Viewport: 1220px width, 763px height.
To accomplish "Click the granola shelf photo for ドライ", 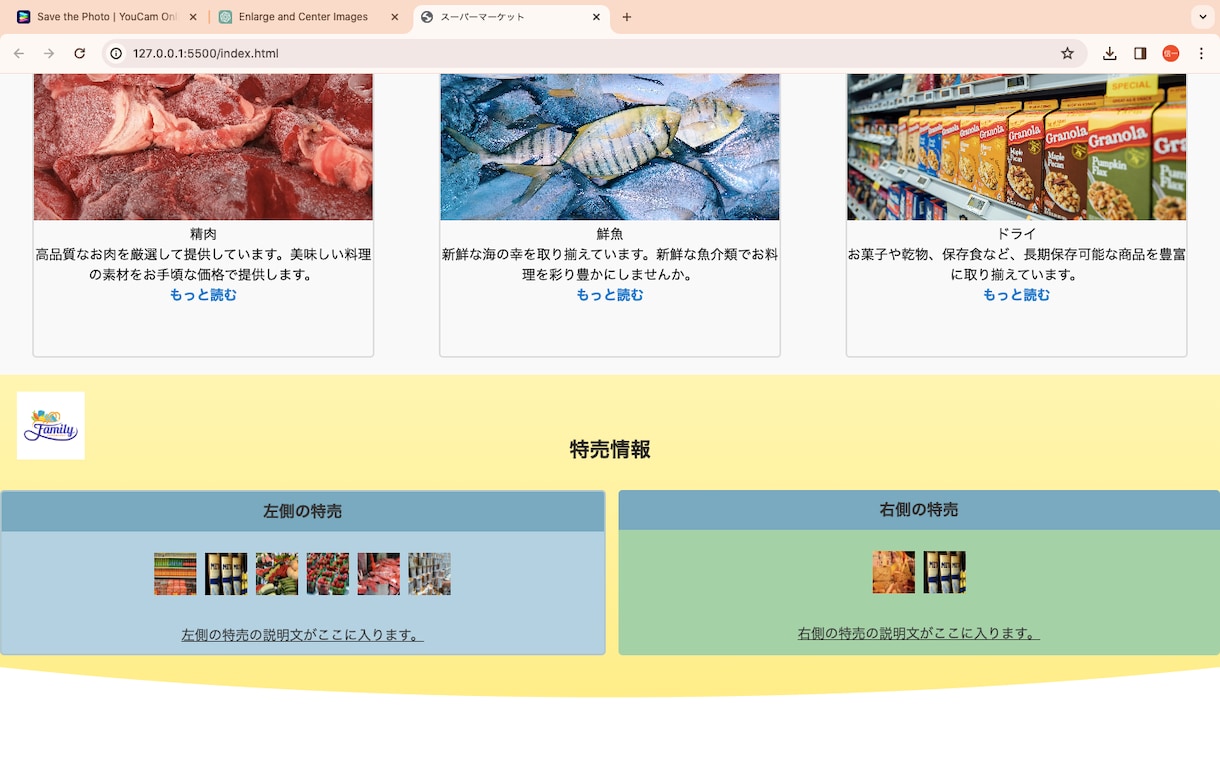I will click(1017, 146).
